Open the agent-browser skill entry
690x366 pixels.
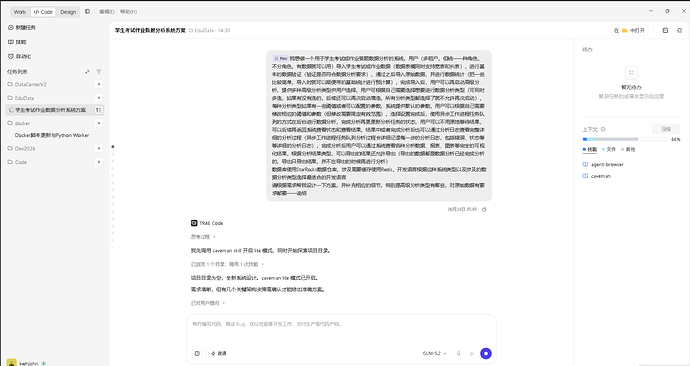603,165
